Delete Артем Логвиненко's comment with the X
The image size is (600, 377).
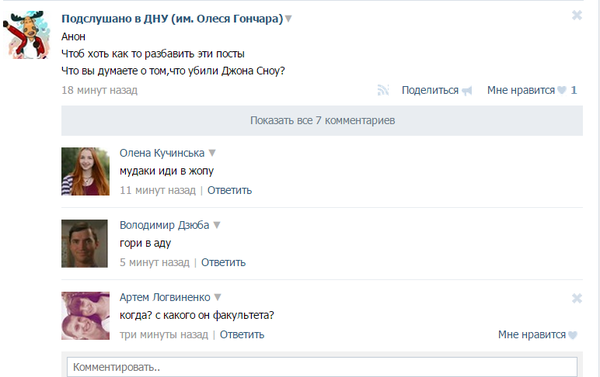(x=577, y=298)
